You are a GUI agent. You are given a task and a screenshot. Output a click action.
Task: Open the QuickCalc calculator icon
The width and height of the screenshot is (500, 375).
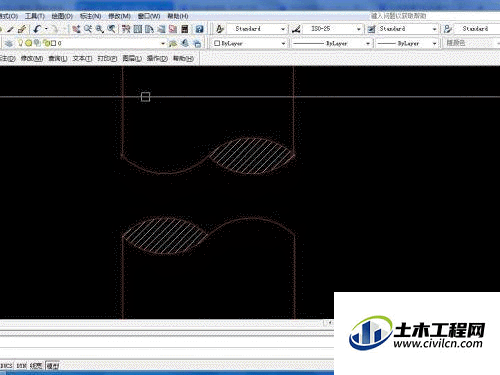184,29
